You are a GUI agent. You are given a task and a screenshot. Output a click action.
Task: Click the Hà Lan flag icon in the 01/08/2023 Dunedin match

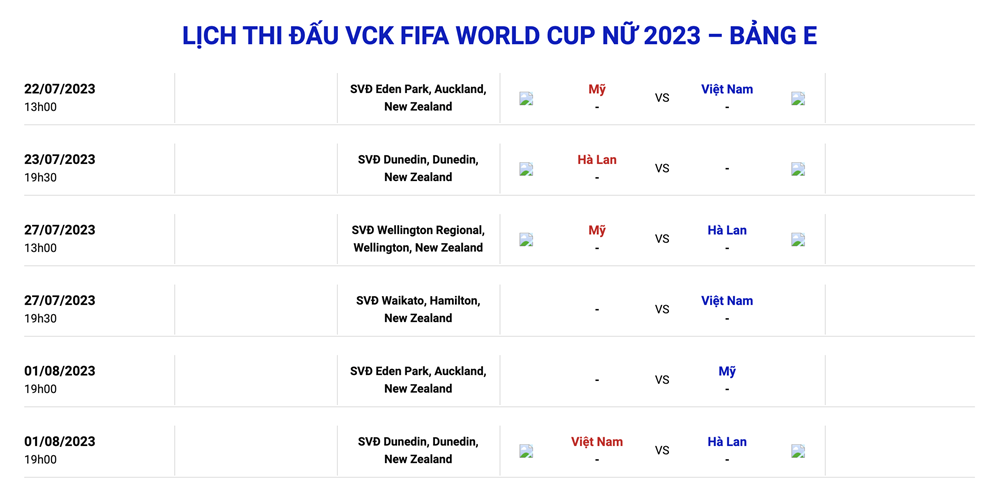point(798,451)
